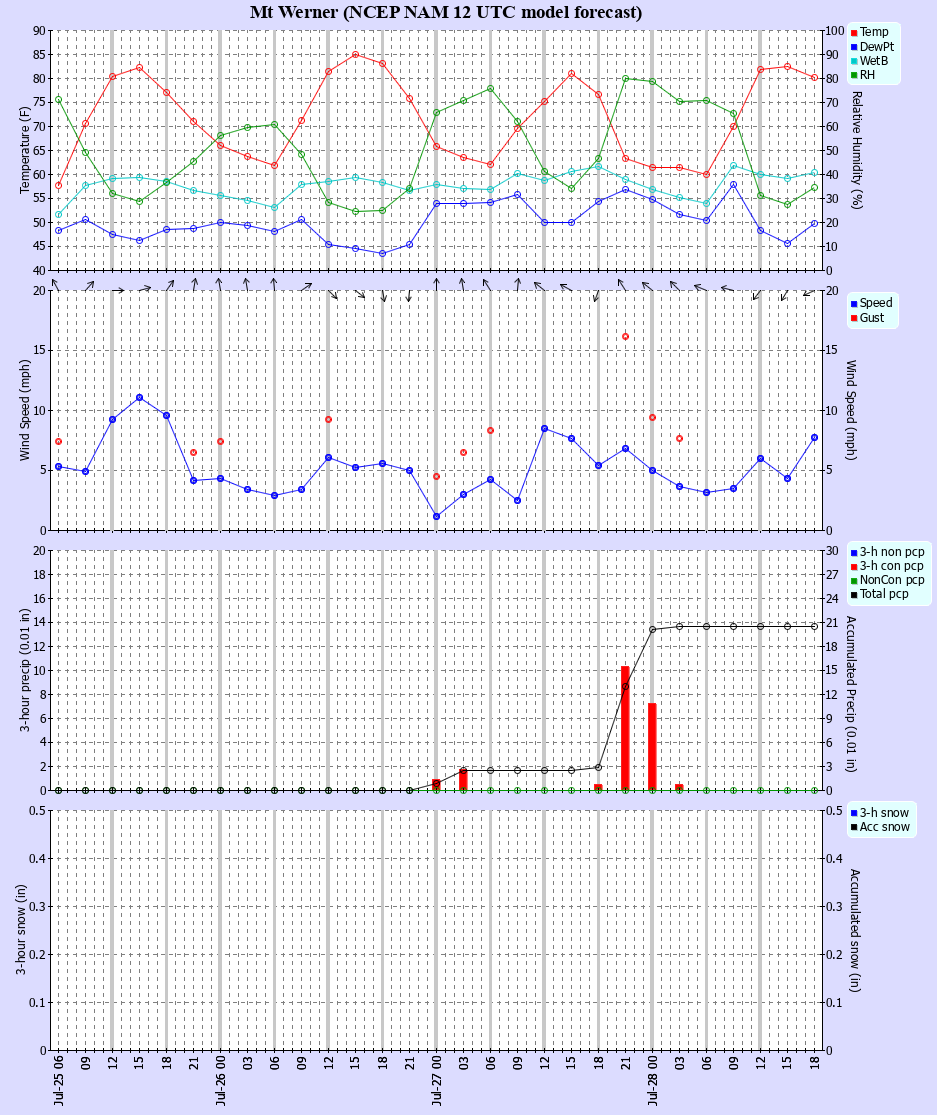
Task: Click the Jul-27 00 time axis label
Action: coord(437,1080)
